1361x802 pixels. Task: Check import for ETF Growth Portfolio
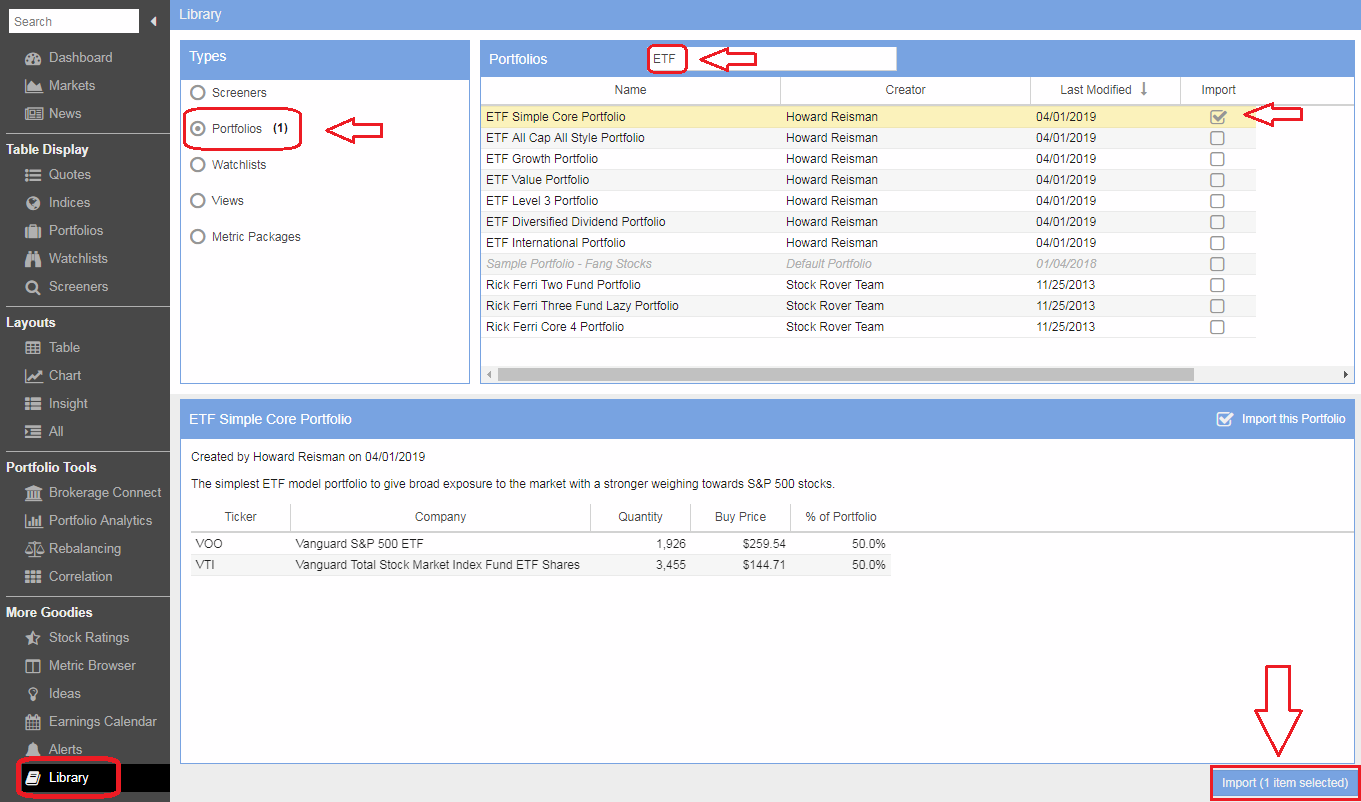point(1217,159)
